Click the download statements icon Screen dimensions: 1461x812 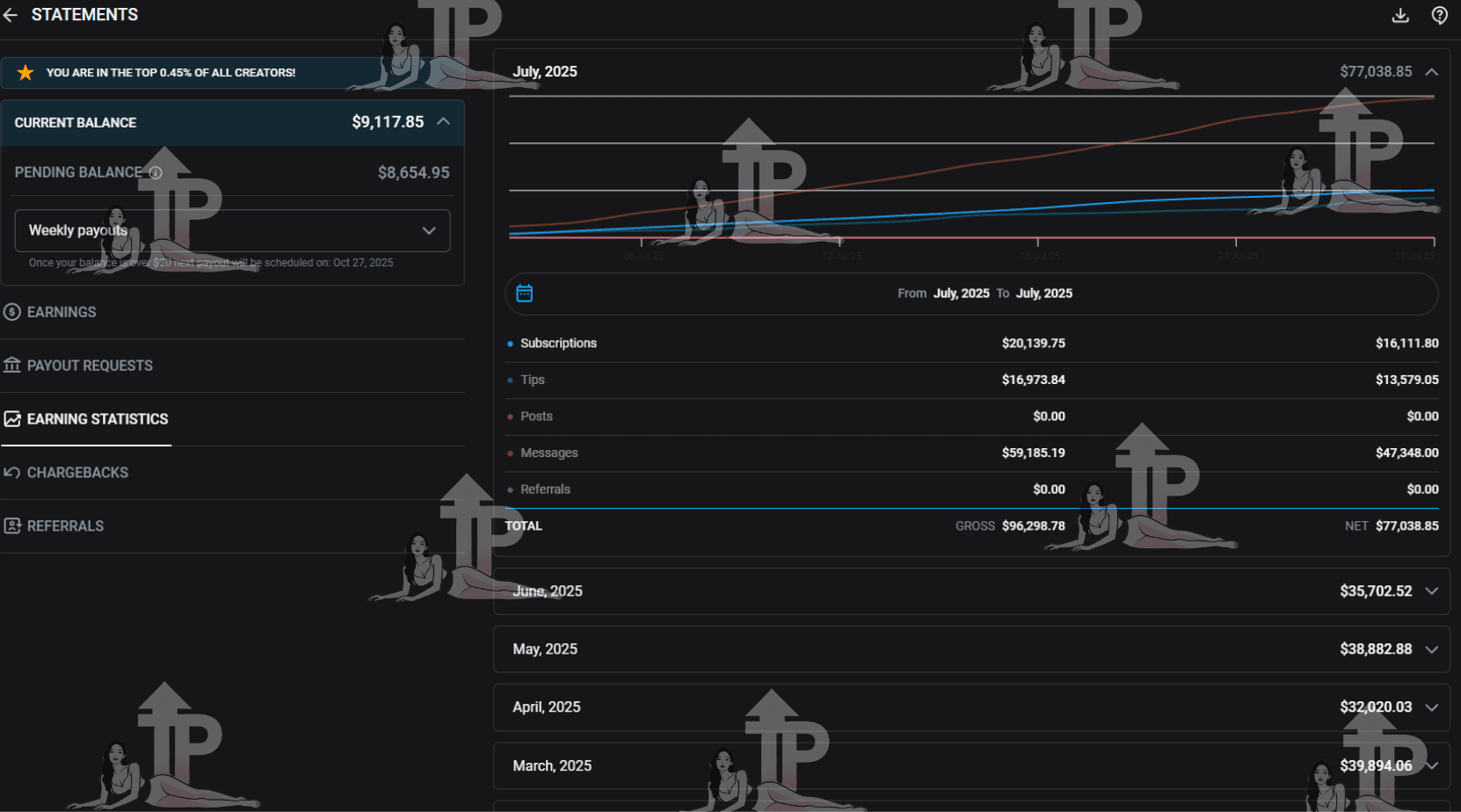pos(1400,15)
